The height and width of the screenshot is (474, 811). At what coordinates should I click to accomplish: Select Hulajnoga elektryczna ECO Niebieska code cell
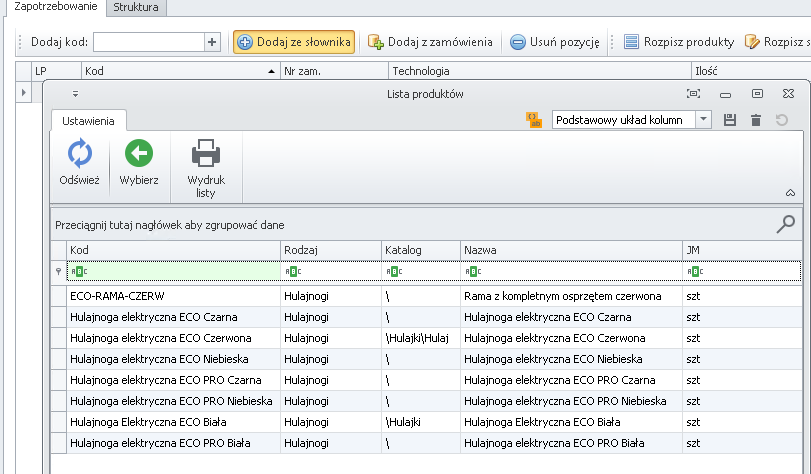(x=174, y=359)
